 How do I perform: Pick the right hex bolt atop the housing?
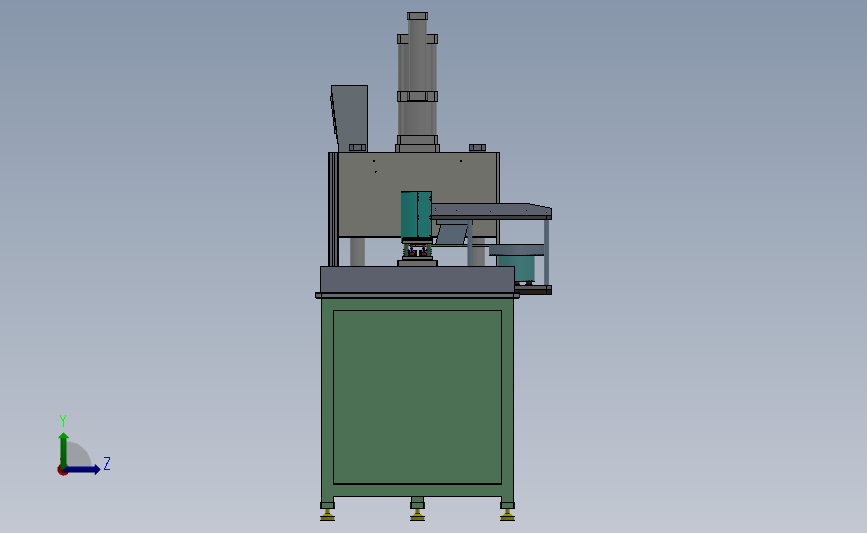click(x=478, y=148)
